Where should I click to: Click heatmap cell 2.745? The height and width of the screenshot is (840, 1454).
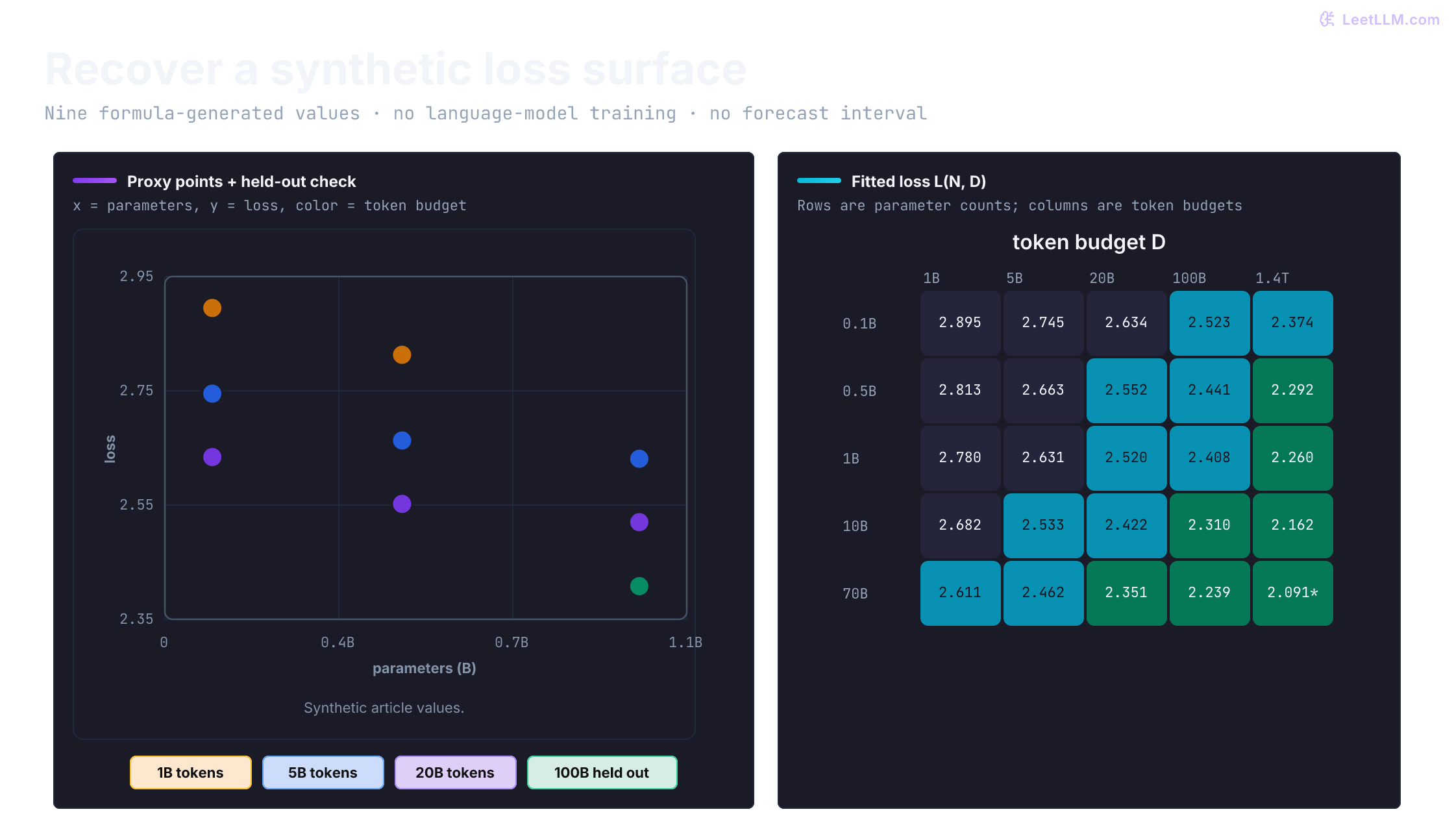click(1044, 323)
